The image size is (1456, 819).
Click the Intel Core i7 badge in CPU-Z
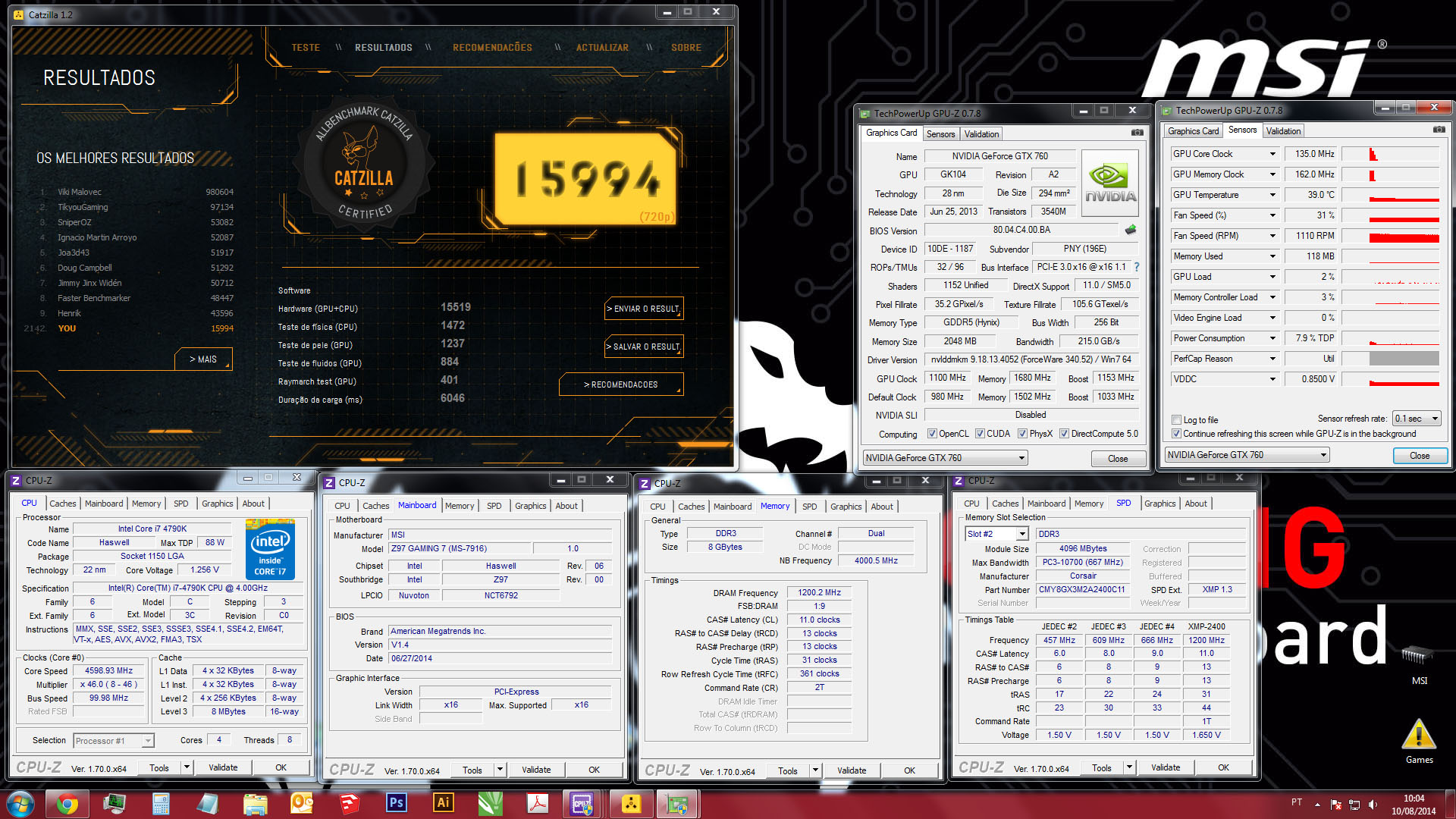[x=270, y=549]
